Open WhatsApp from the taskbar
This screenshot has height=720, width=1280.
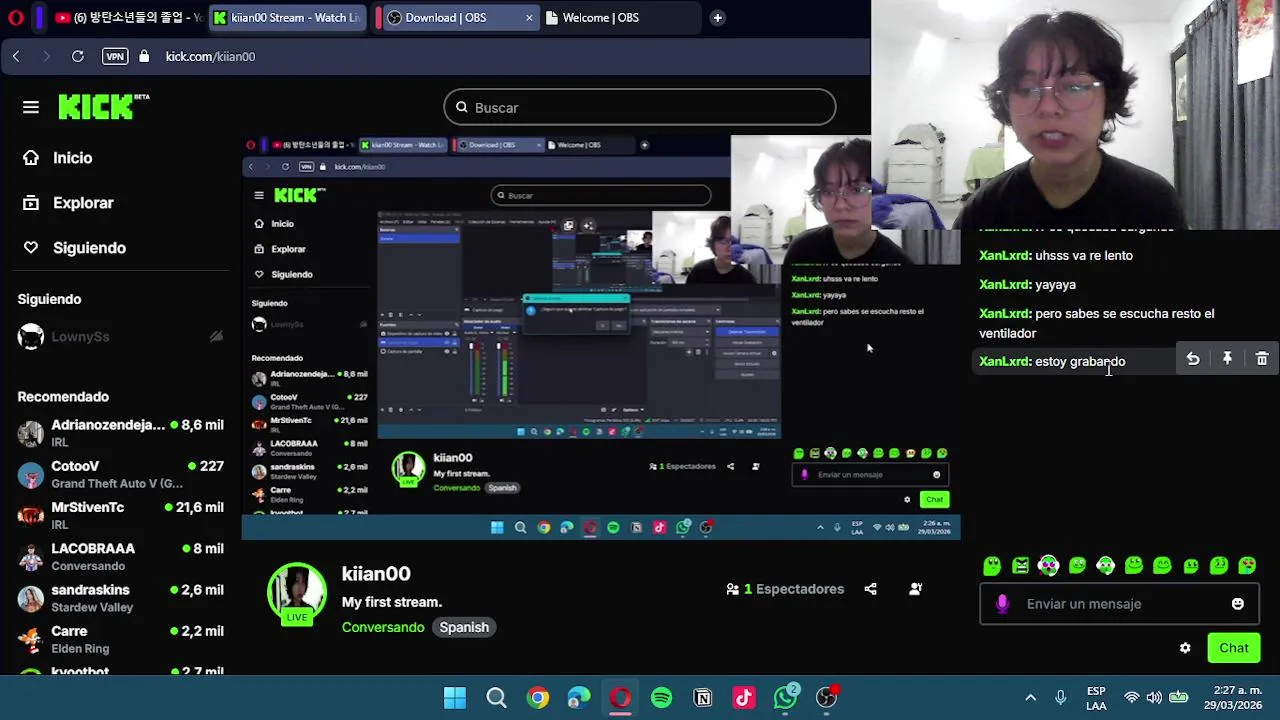pos(786,697)
